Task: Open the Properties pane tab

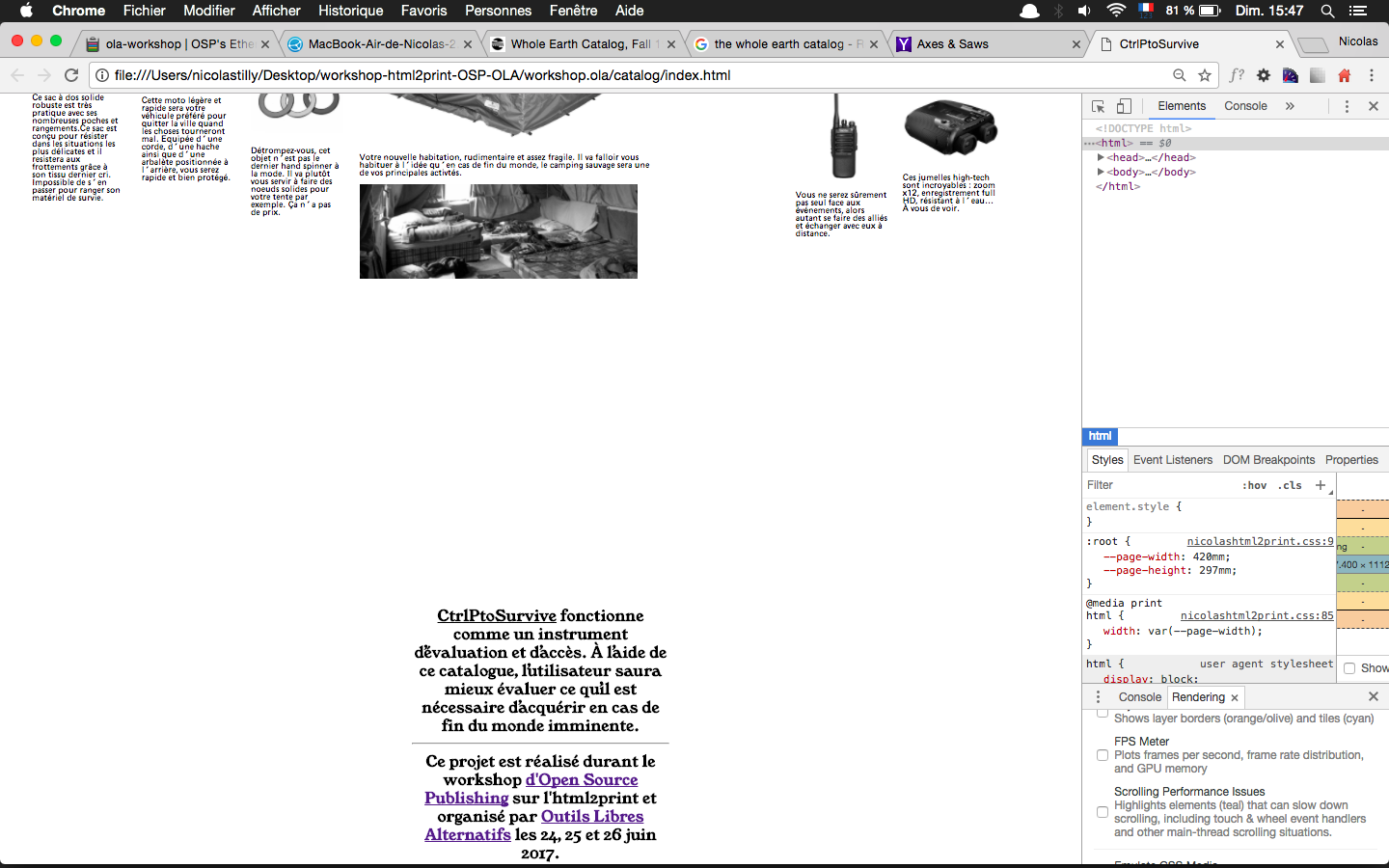Action: 1351,460
